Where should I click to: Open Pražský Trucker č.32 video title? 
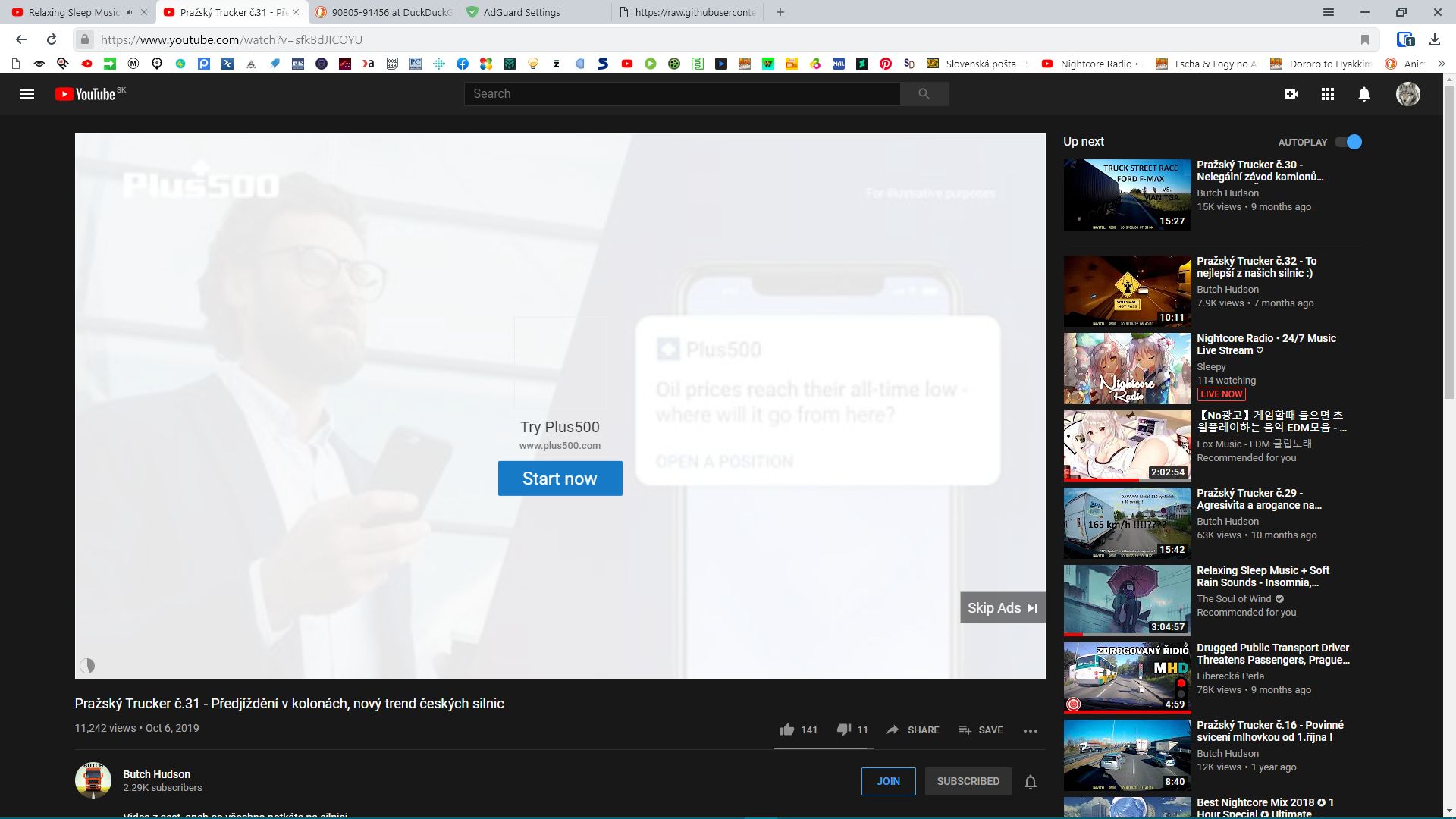pos(1257,267)
